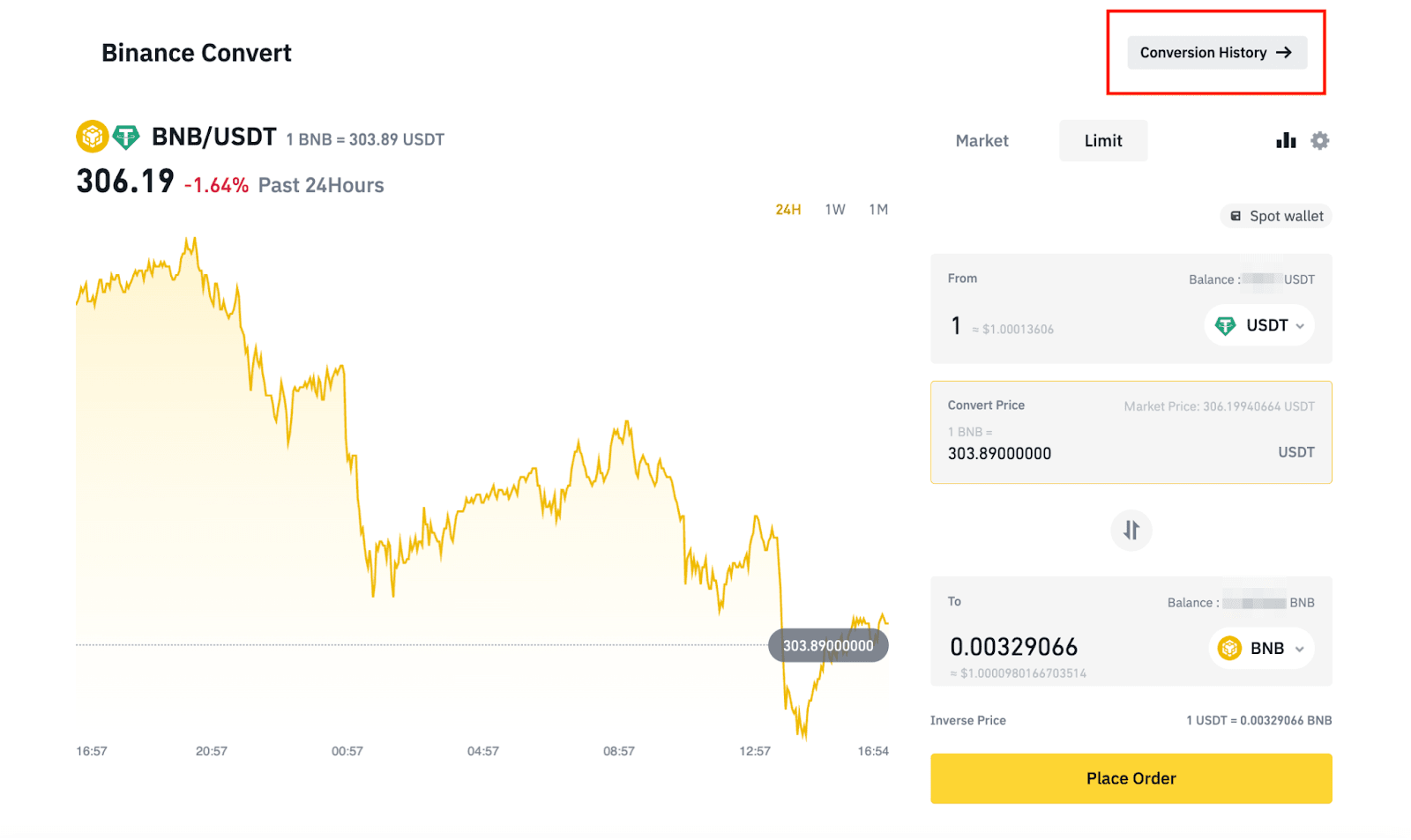
Task: Switch chart range to 1M
Action: (878, 210)
